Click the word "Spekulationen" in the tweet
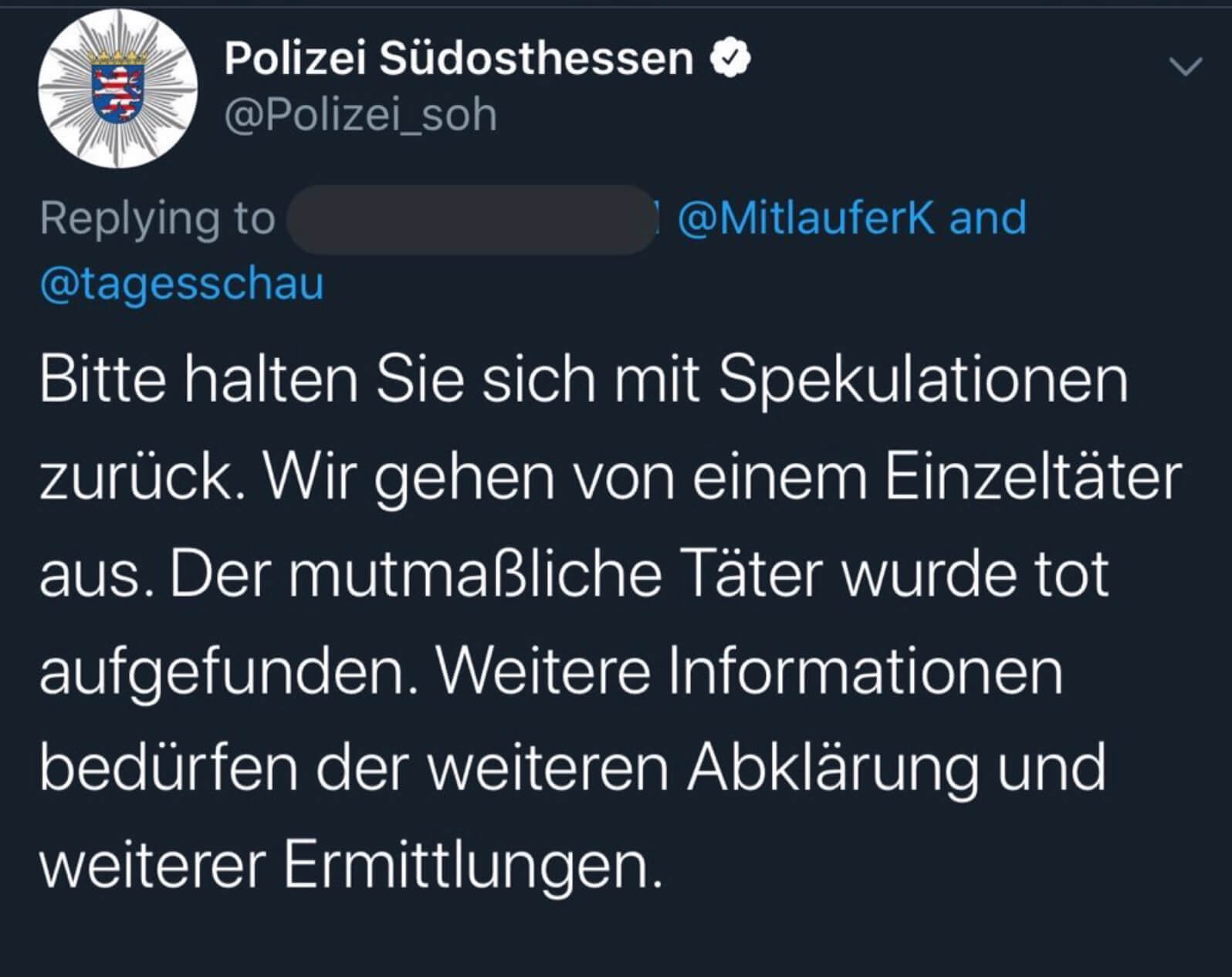This screenshot has height=977, width=1232. pos(923,380)
